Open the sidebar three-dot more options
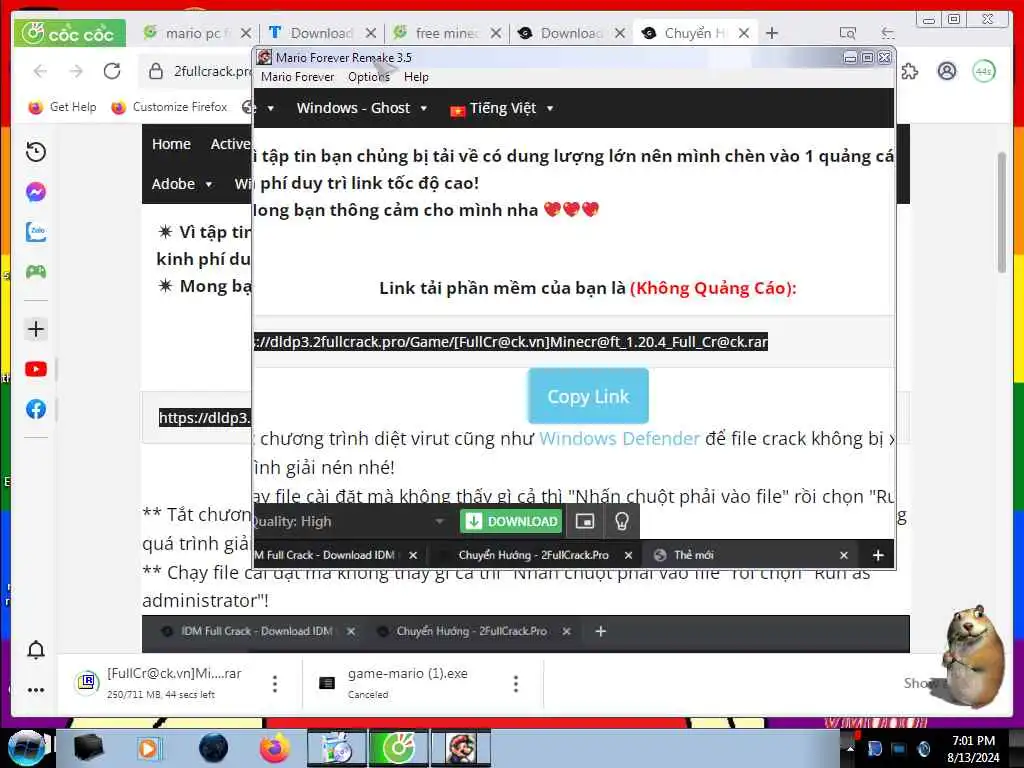This screenshot has width=1024, height=768. [x=36, y=690]
